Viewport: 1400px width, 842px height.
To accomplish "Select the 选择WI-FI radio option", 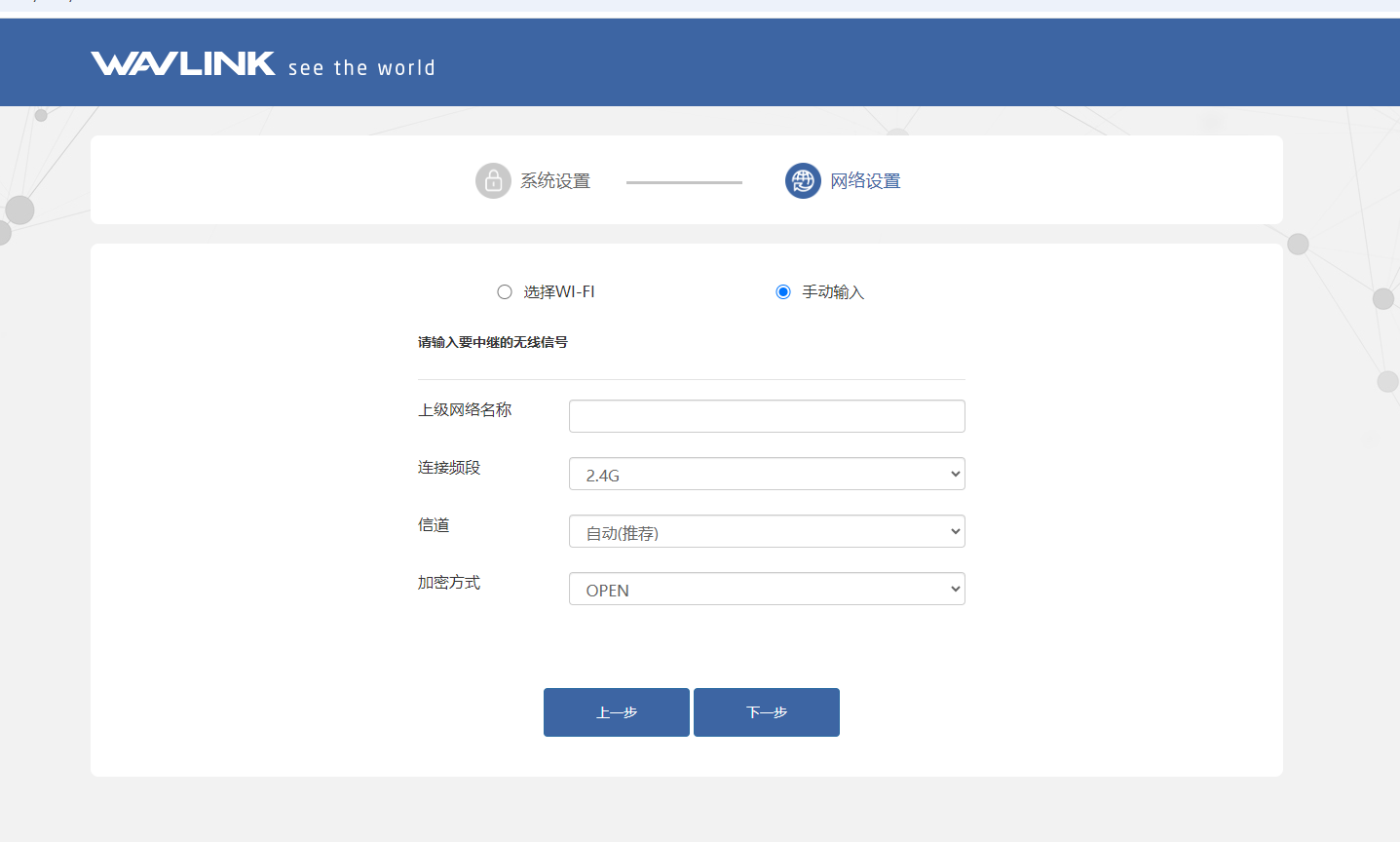I will 504,291.
